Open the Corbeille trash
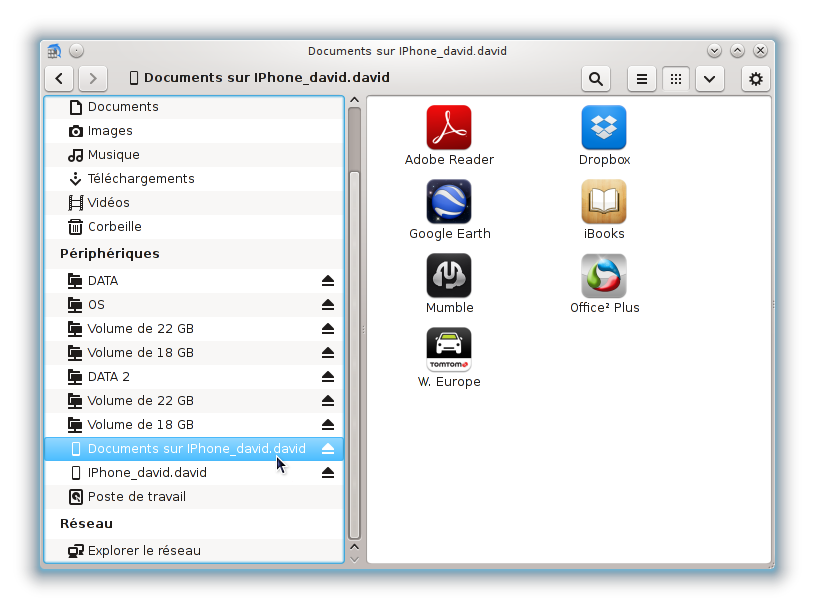Screen dimensions: 815x609 pyautogui.click(x=194, y=227)
